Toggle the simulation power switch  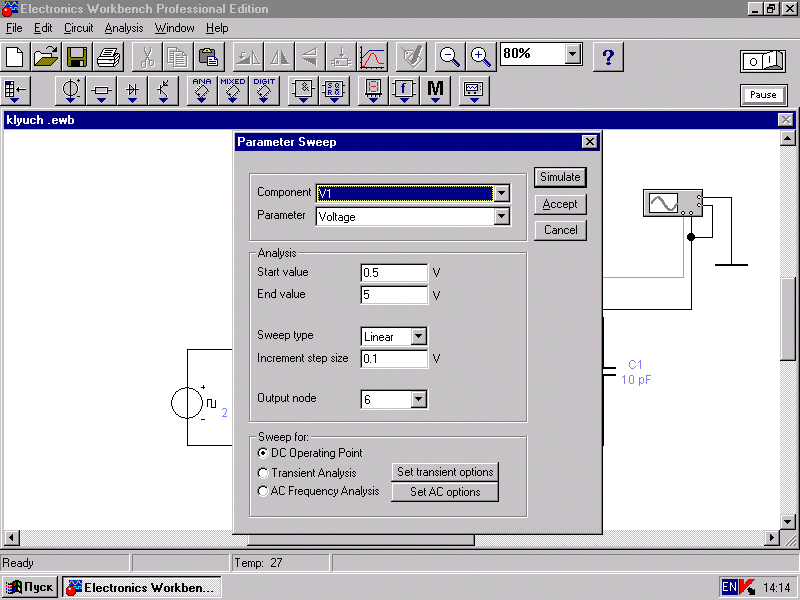763,61
